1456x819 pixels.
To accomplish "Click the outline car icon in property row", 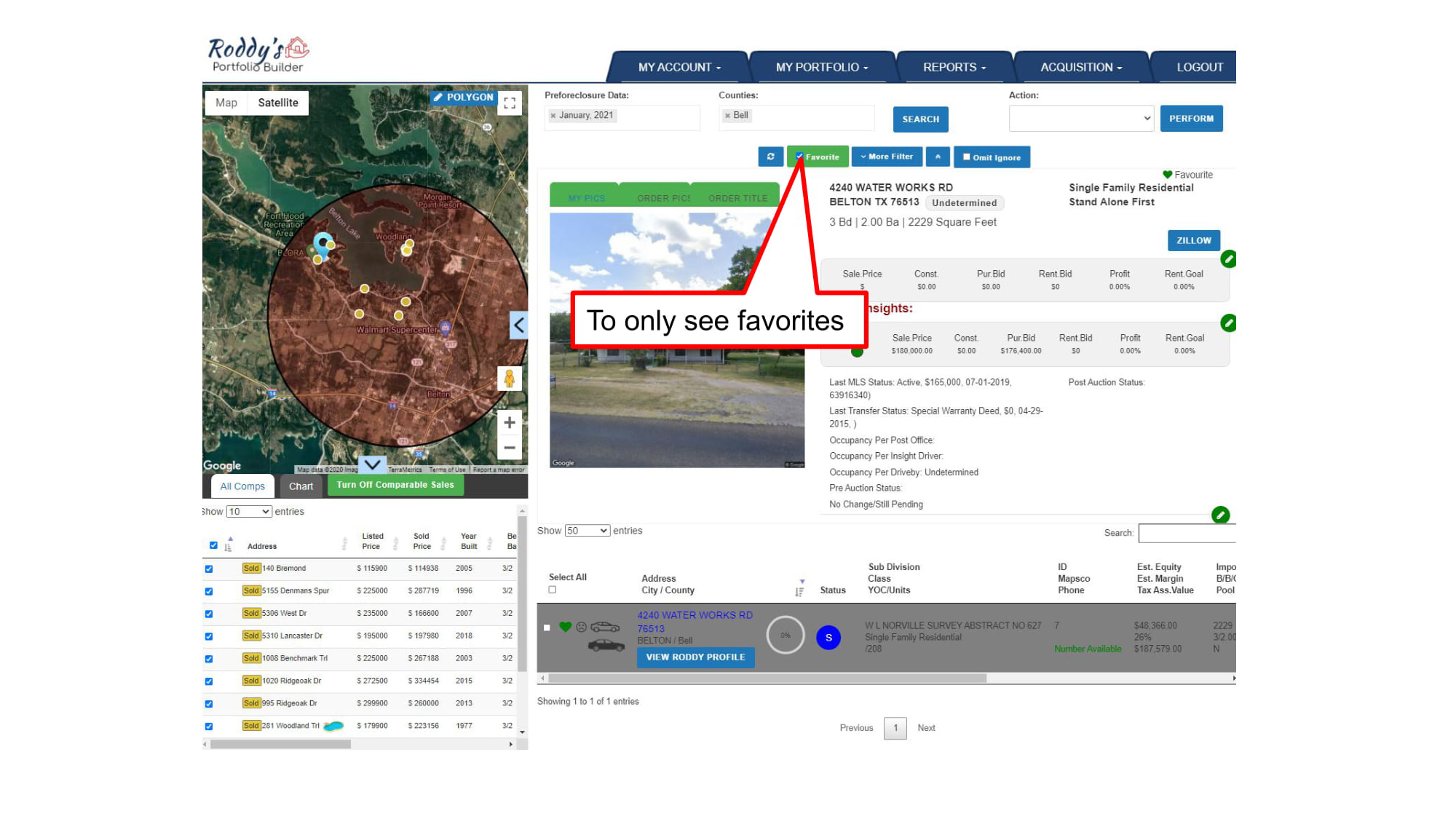I will (605, 627).
